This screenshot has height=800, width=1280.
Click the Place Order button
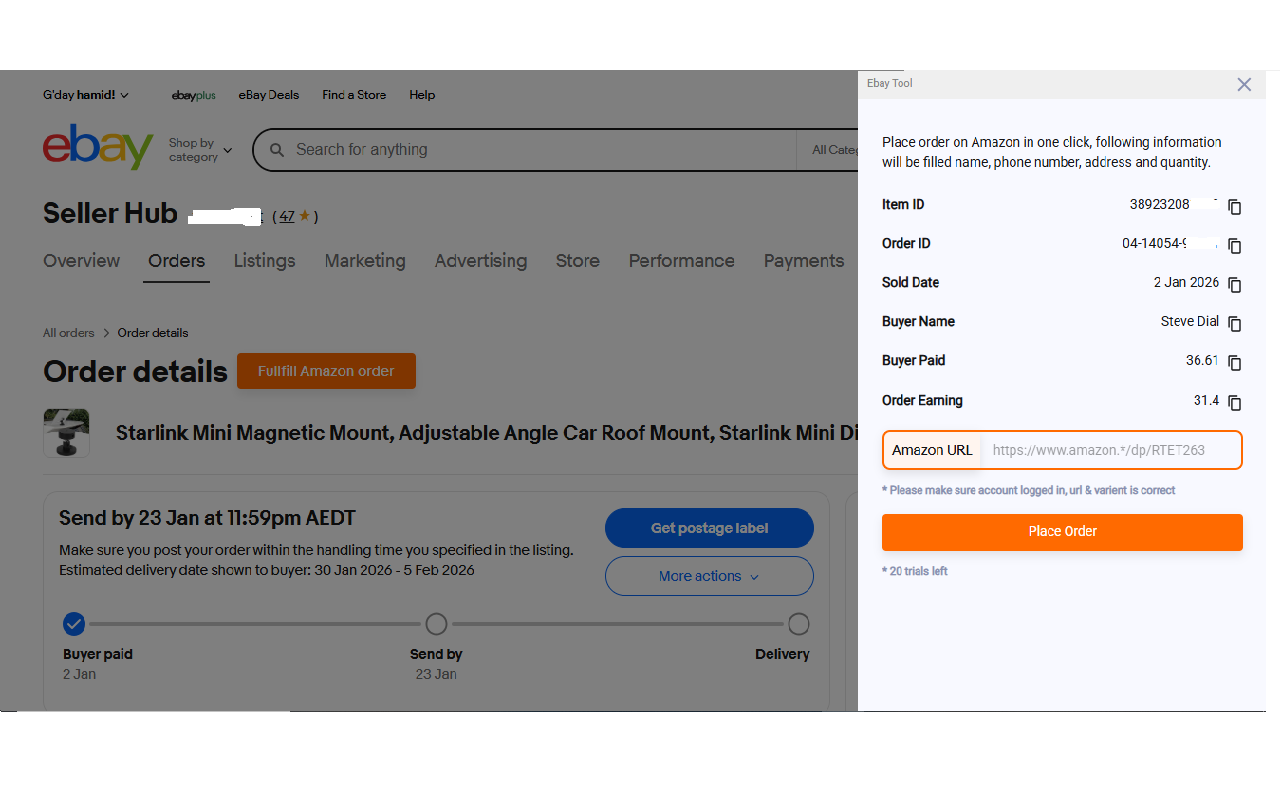(1062, 532)
